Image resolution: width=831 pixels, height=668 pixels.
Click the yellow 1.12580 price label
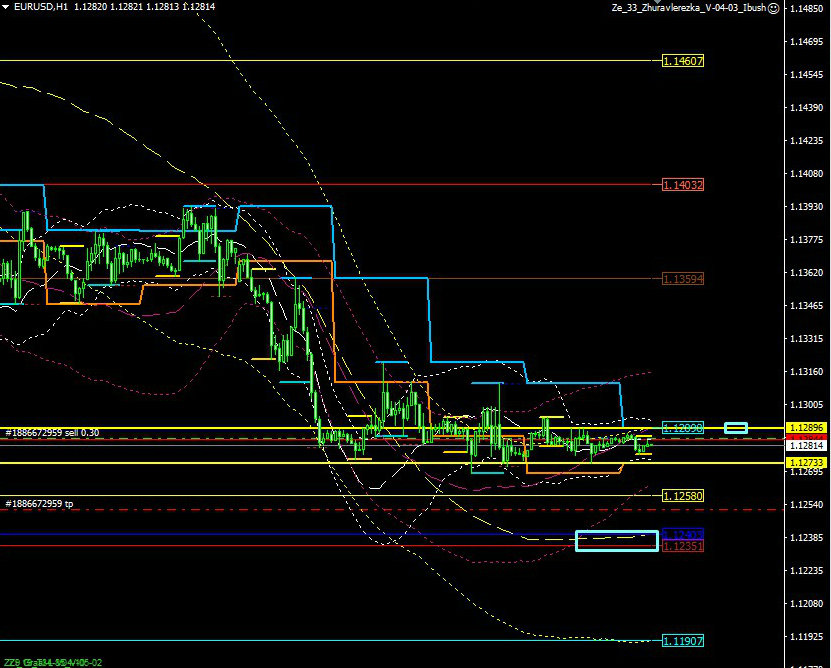(683, 496)
